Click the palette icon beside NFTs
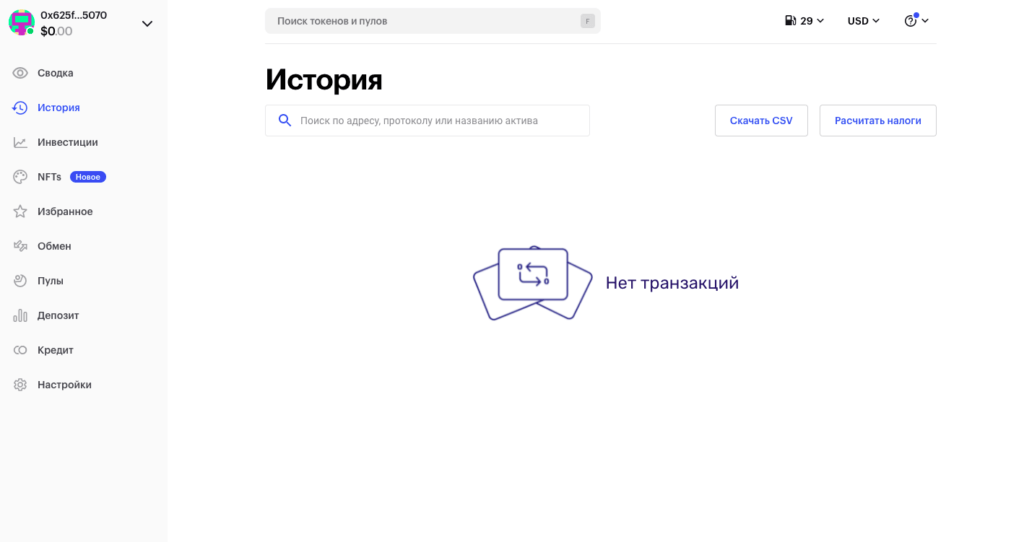This screenshot has height=542, width=1024. [20, 177]
